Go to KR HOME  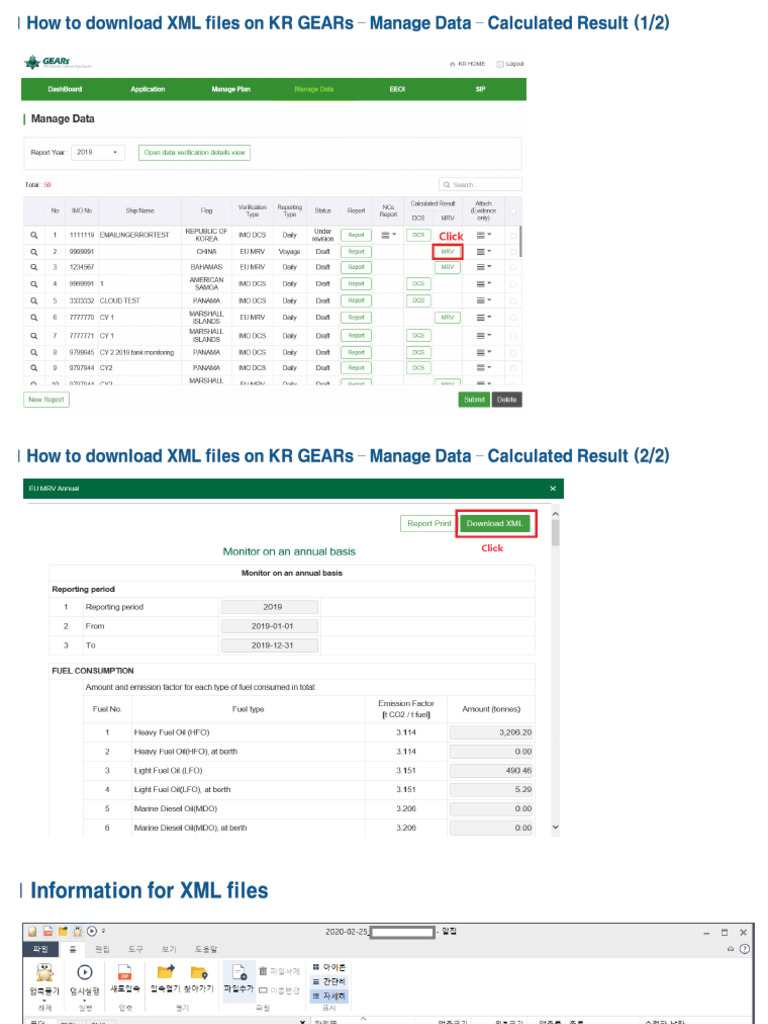468,64
